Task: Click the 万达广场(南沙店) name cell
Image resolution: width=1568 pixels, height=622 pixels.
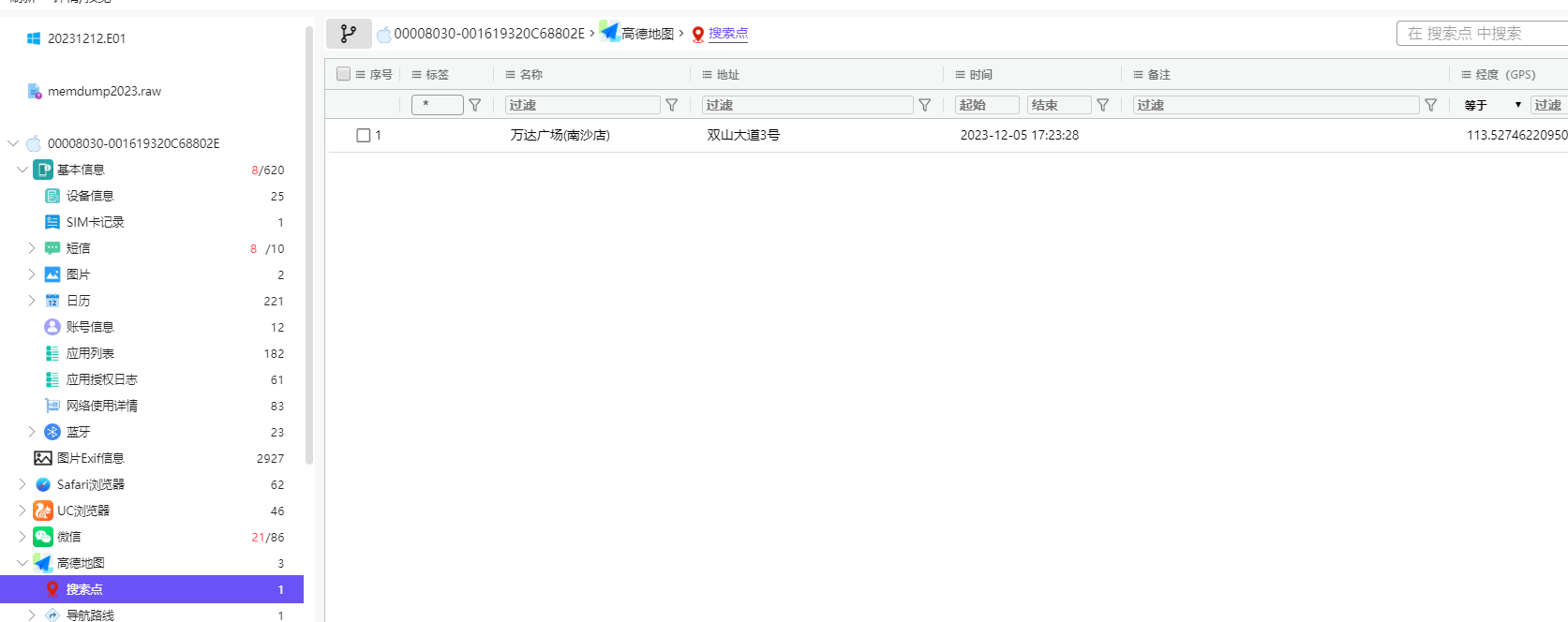Action: click(560, 135)
